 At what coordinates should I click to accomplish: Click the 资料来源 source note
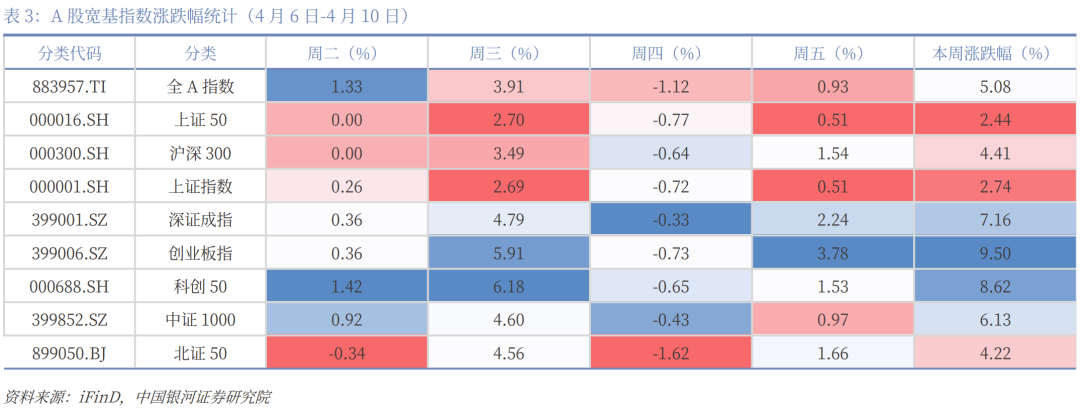tap(137, 397)
